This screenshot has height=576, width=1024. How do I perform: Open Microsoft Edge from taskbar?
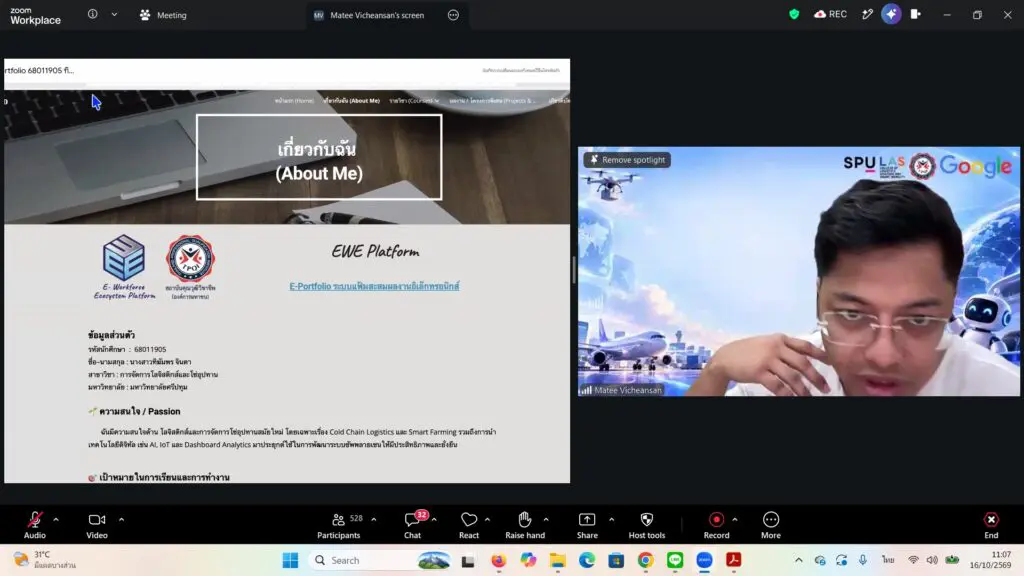click(x=586, y=560)
